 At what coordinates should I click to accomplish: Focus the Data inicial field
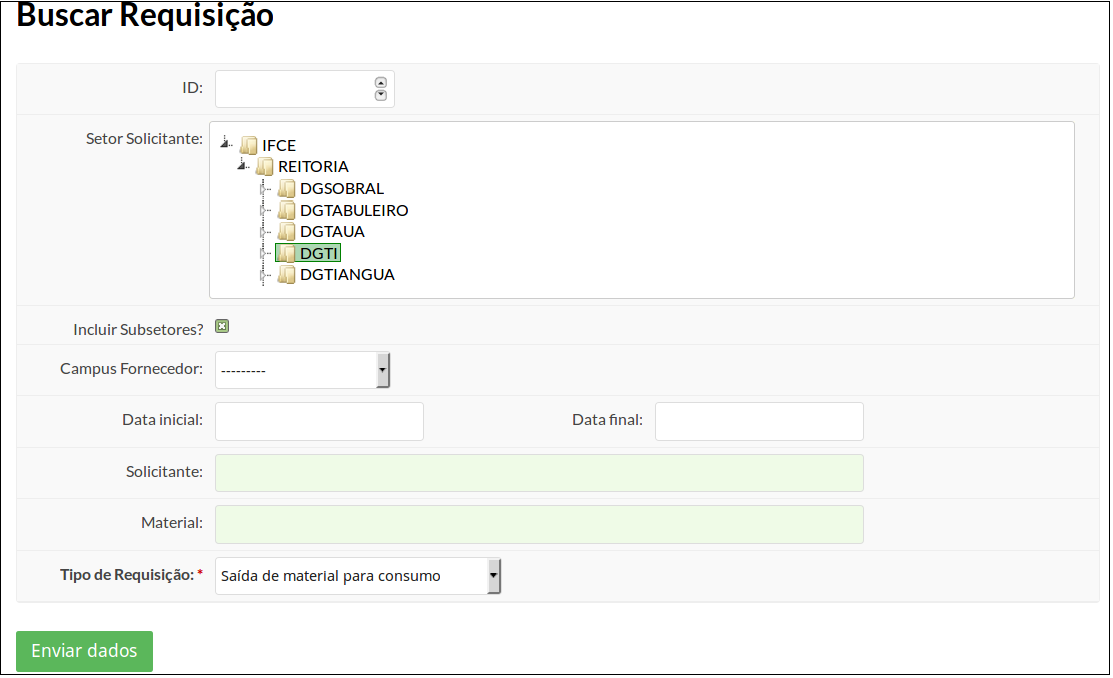pos(319,422)
